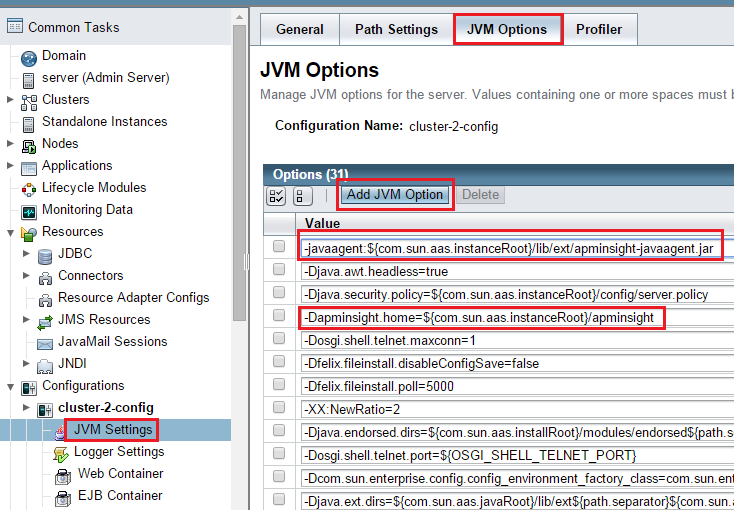Select checkbox for -Dfelix.fileinstall.poll=5000 row

coord(279,386)
